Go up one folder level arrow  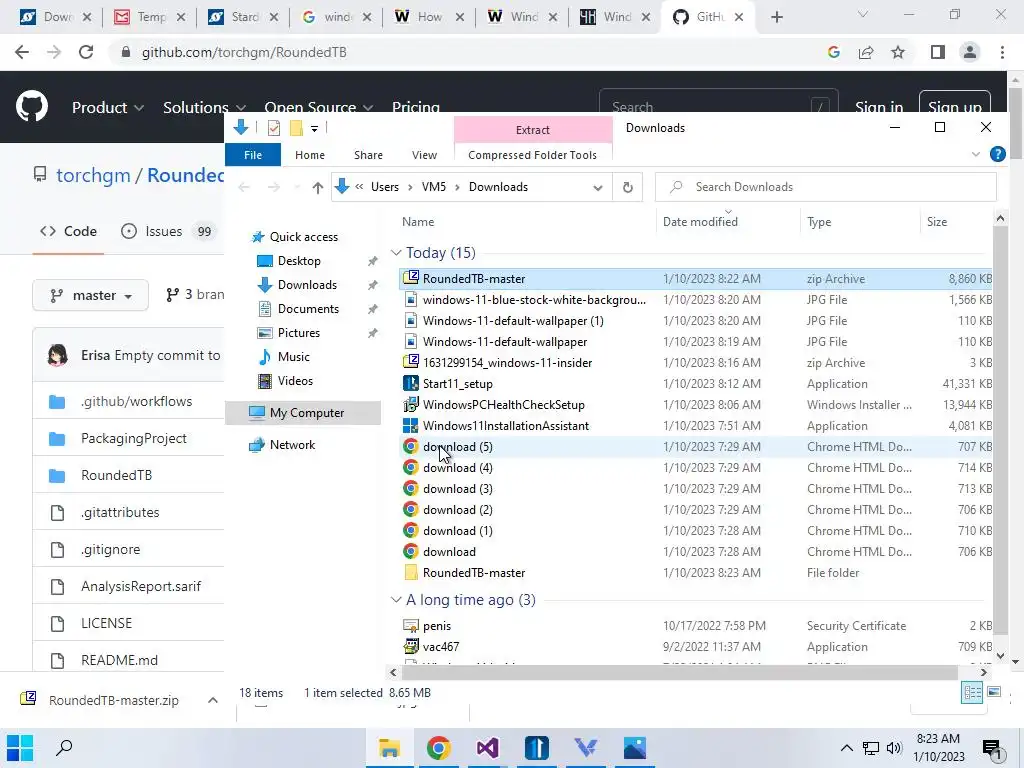[317, 187]
